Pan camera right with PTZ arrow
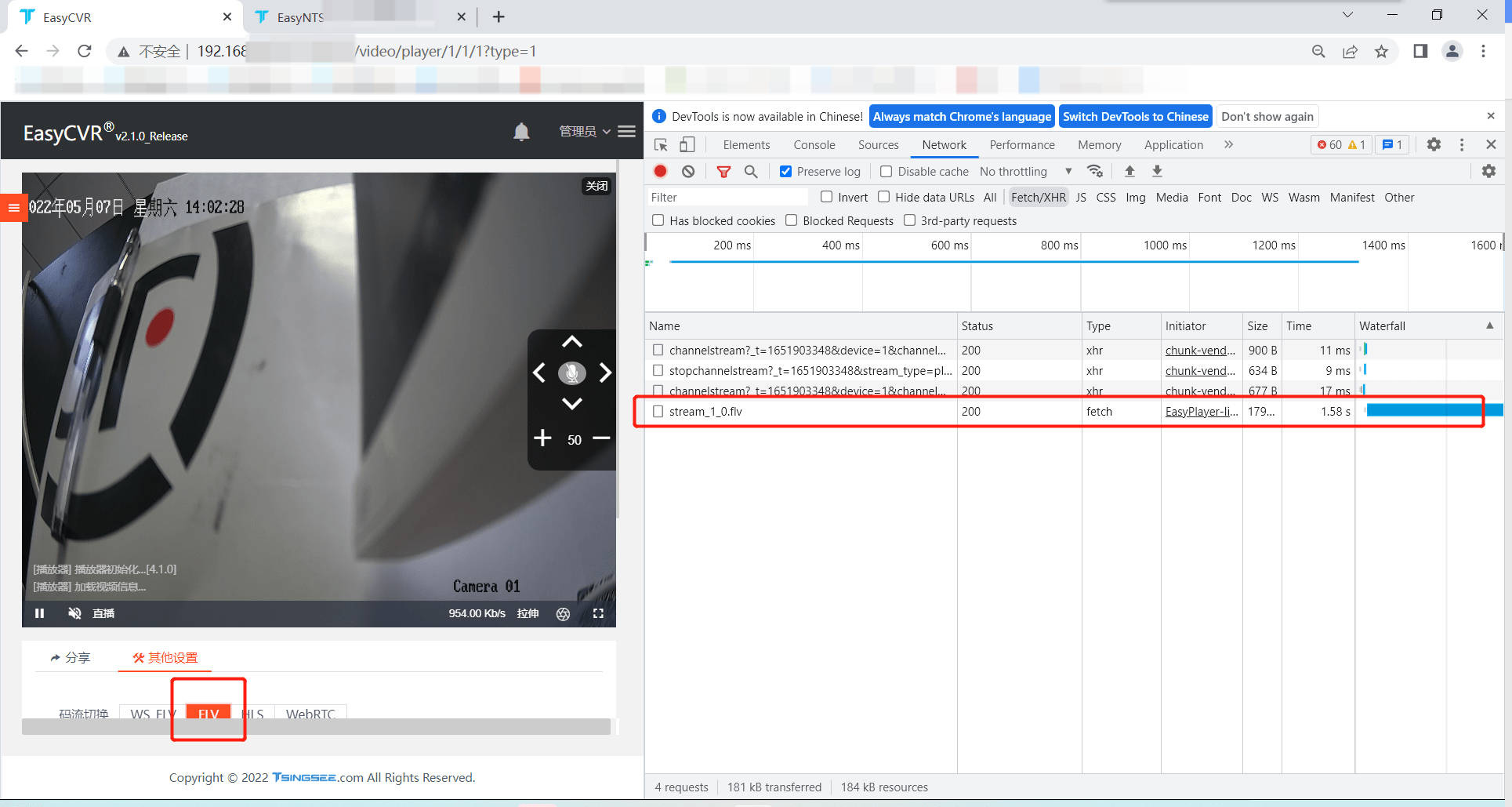This screenshot has width=1512, height=807. pyautogui.click(x=604, y=373)
